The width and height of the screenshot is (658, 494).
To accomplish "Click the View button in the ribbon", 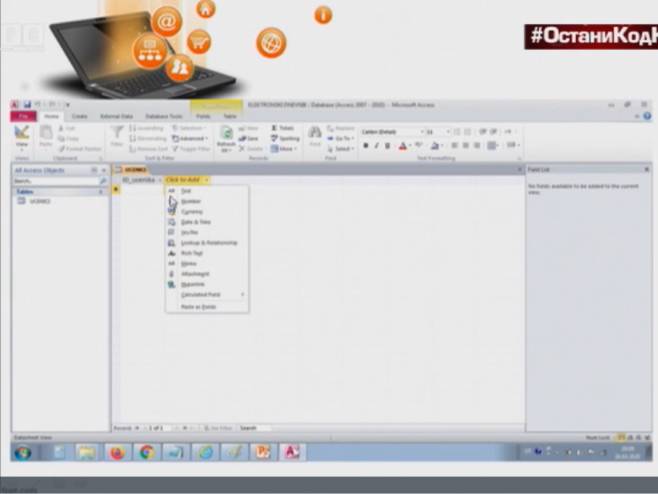I will [x=22, y=138].
